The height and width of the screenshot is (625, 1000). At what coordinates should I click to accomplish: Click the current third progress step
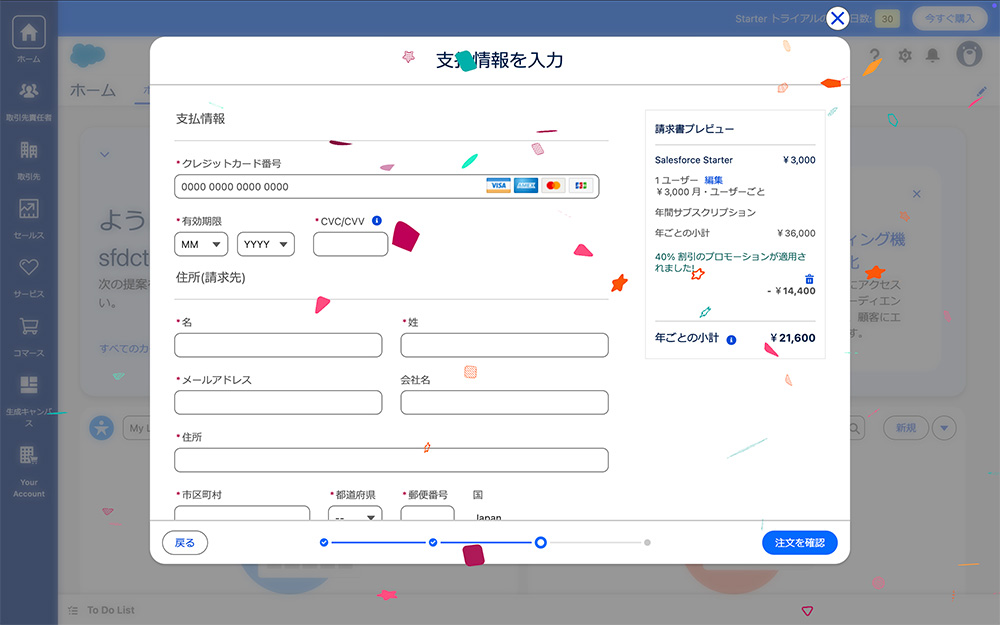[541, 542]
